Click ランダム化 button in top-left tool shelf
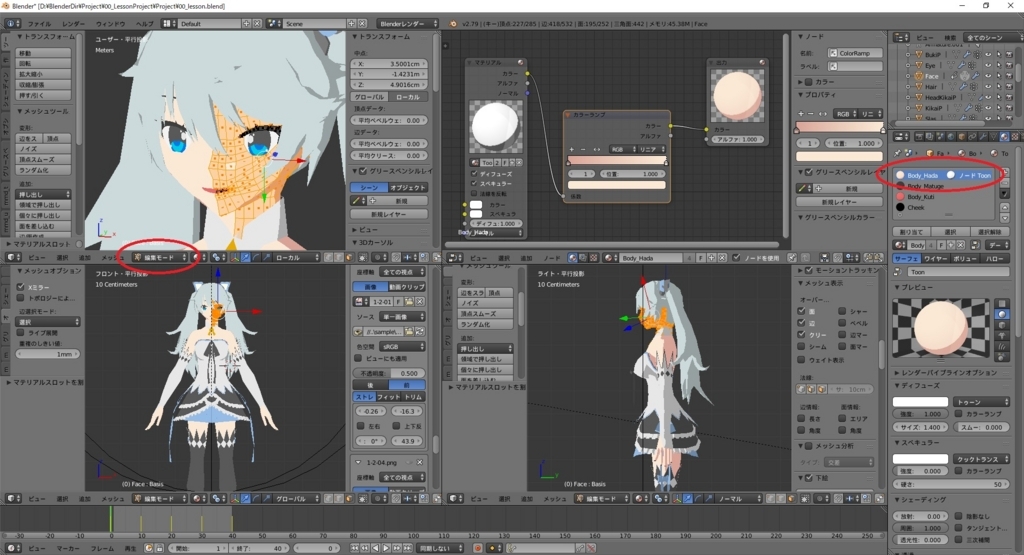The height and width of the screenshot is (555, 1024). (43, 170)
